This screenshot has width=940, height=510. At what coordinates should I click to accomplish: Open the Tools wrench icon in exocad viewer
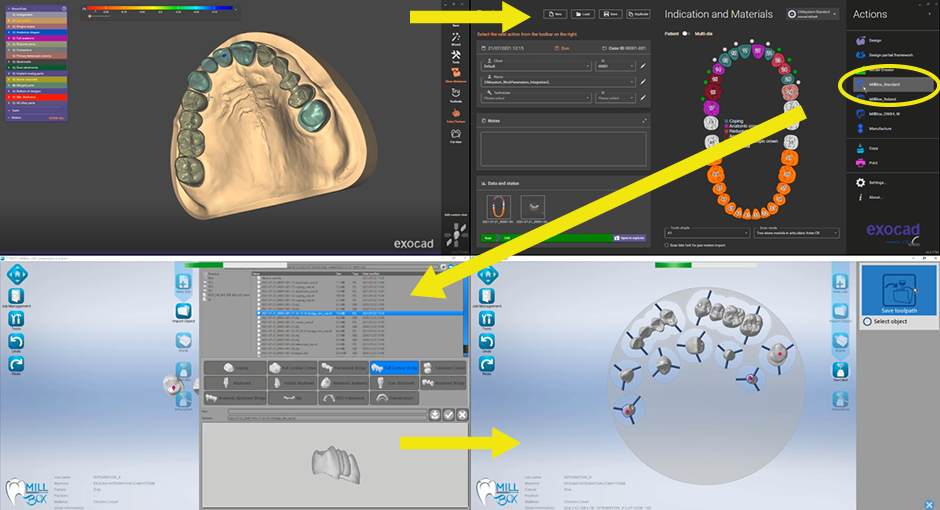tap(456, 56)
